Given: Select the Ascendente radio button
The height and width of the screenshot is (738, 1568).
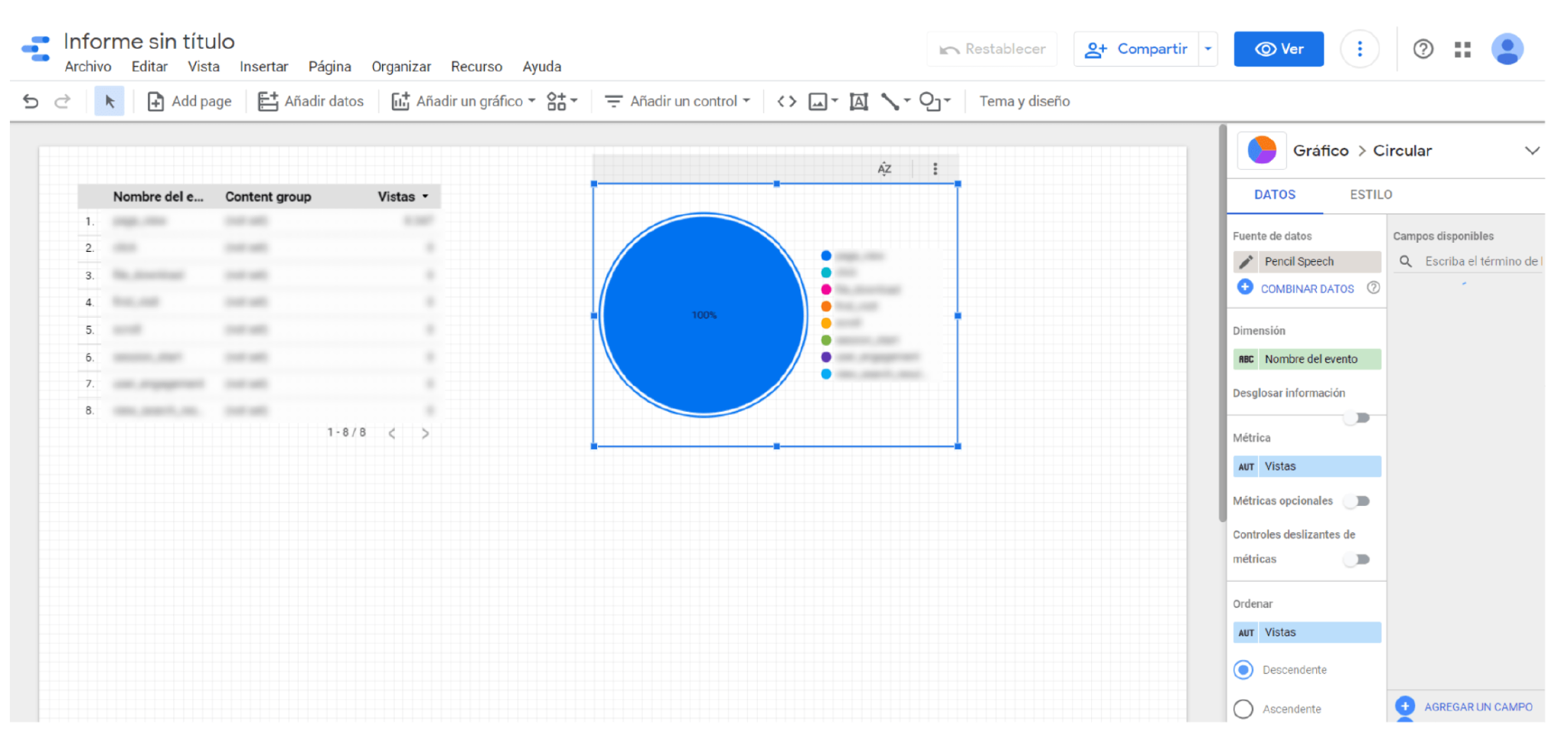Looking at the screenshot, I should click(x=1243, y=708).
